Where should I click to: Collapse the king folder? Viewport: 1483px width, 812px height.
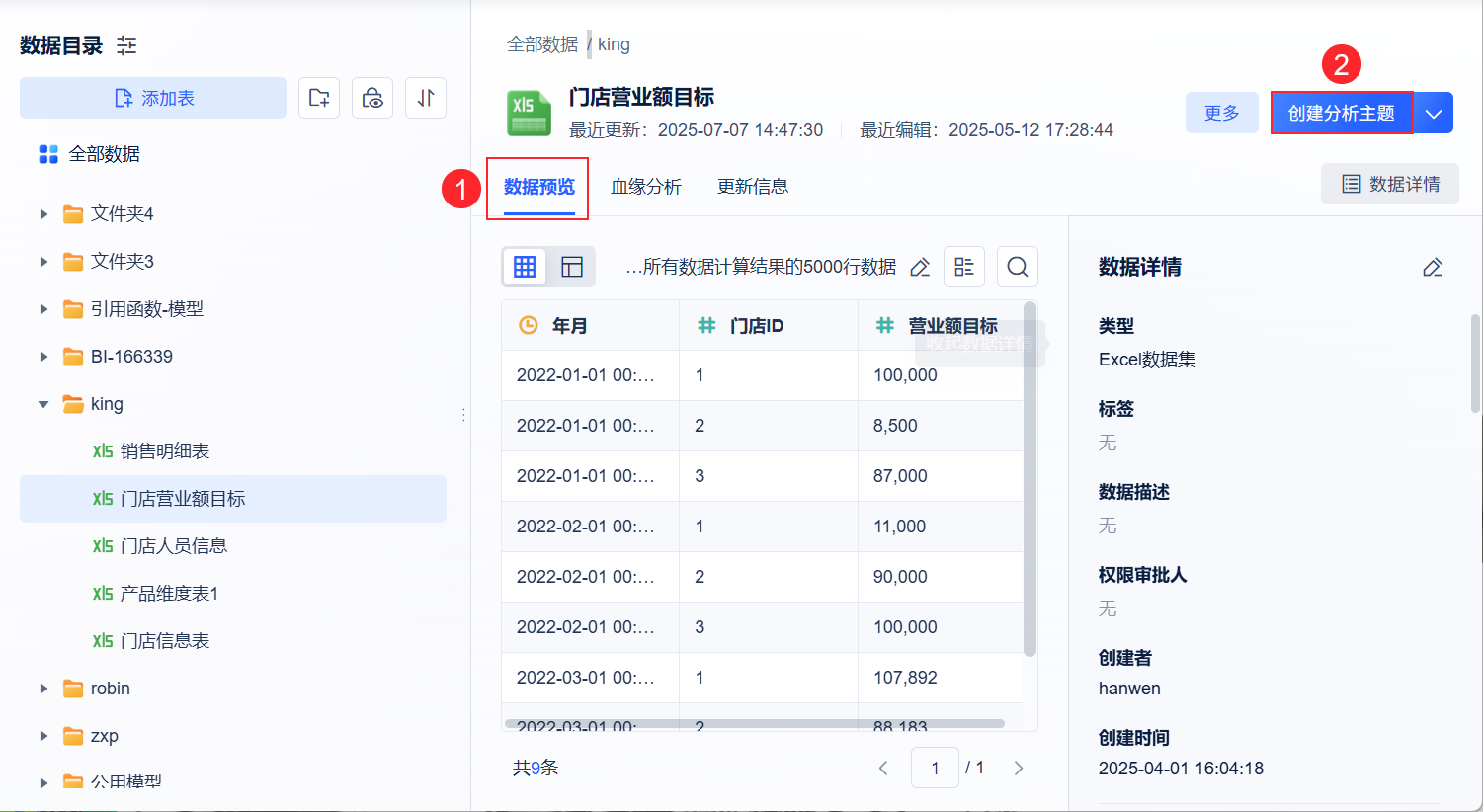pos(43,404)
